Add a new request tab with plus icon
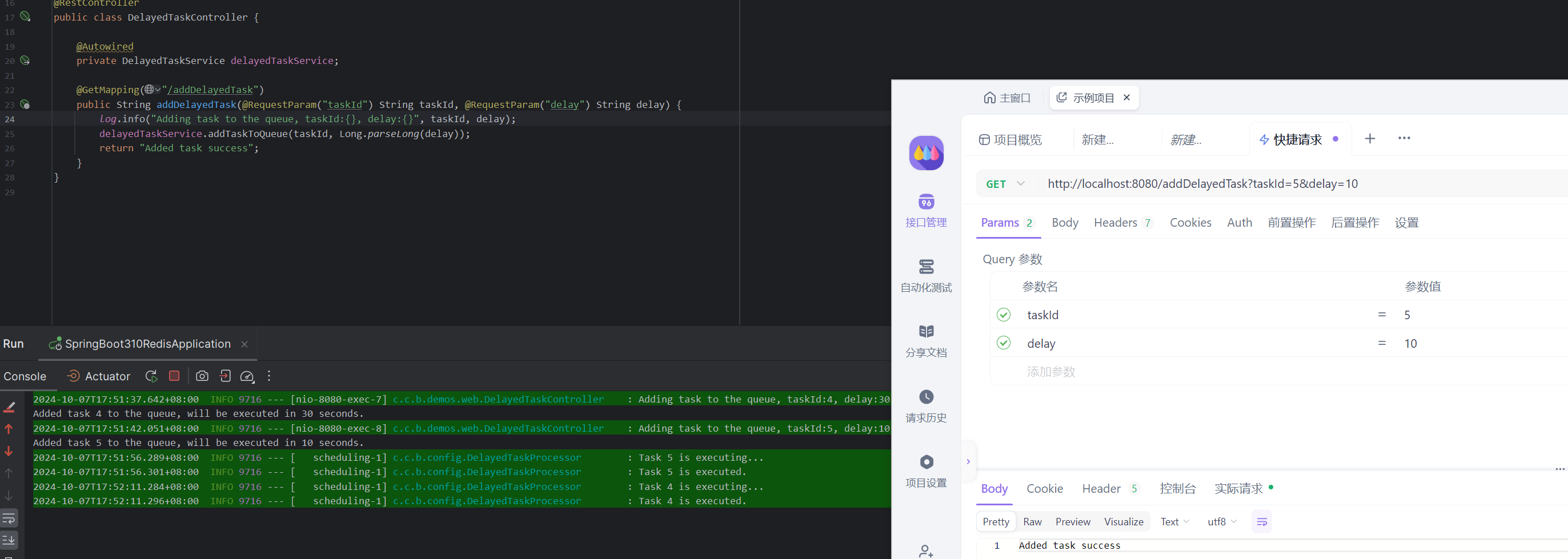Image resolution: width=1568 pixels, height=559 pixels. tap(1370, 139)
